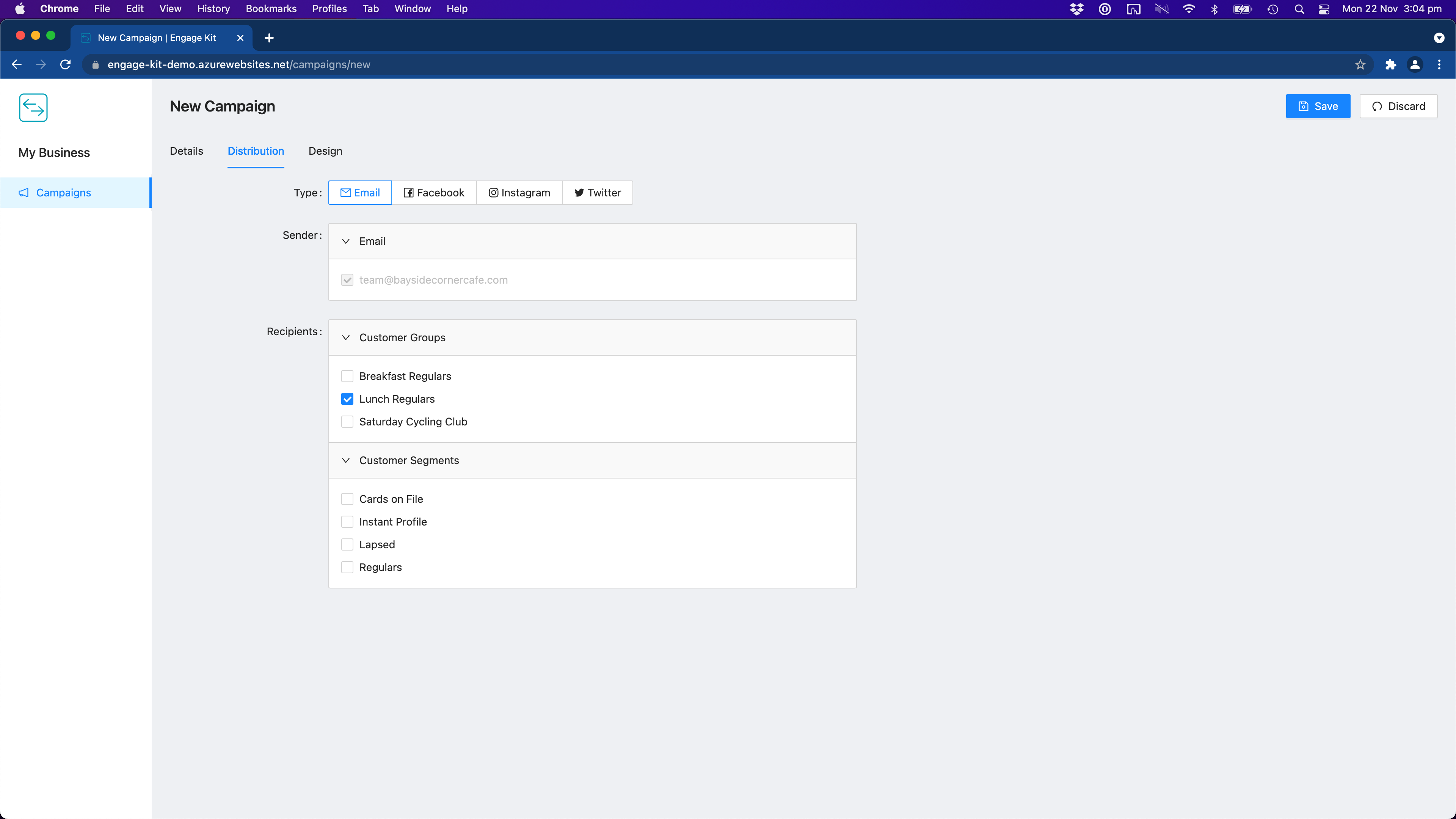Screen dimensions: 1456x819
Task: Collapse the Sender Email panel
Action: [346, 242]
